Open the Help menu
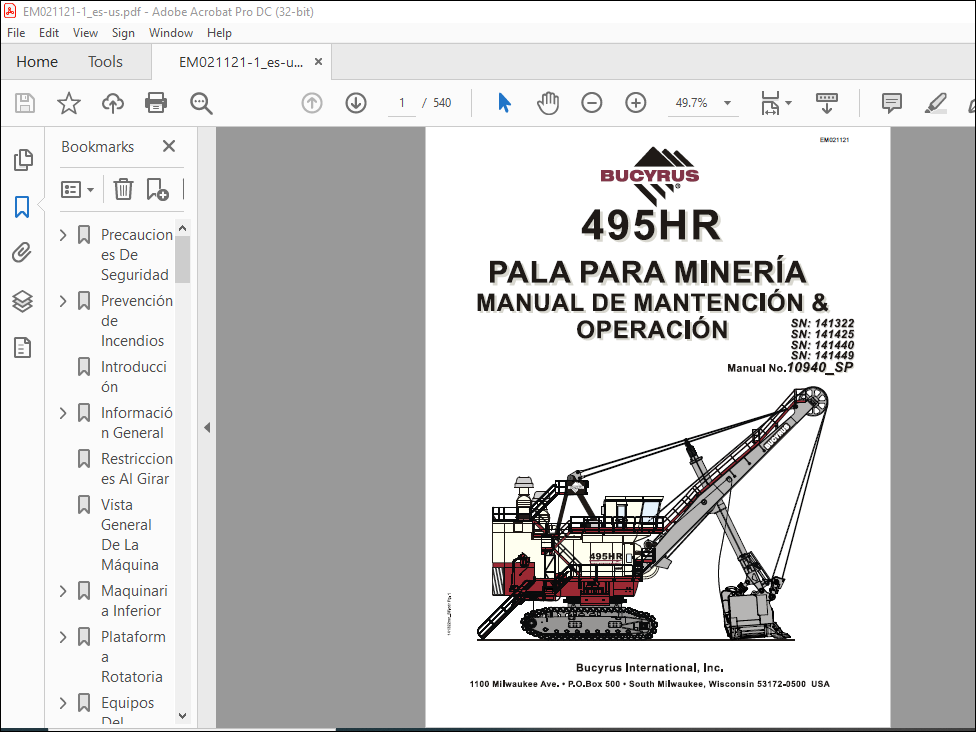This screenshot has width=976, height=732. (219, 33)
